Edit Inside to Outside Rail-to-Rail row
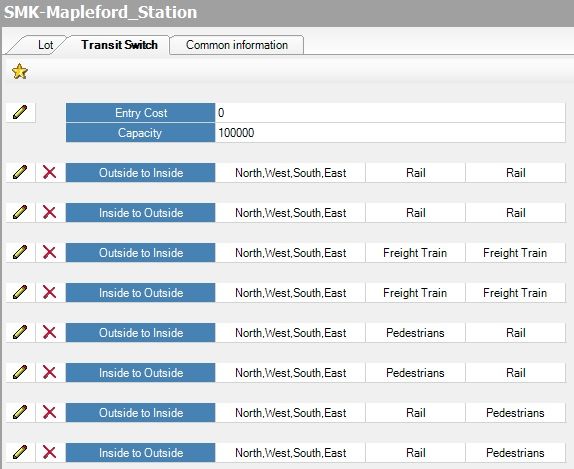Screen dimensions: 574x469 (20, 212)
